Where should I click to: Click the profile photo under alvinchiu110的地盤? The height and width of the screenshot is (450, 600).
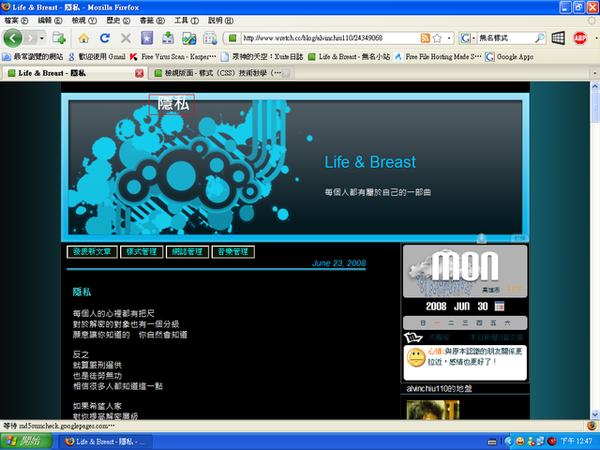[x=432, y=409]
